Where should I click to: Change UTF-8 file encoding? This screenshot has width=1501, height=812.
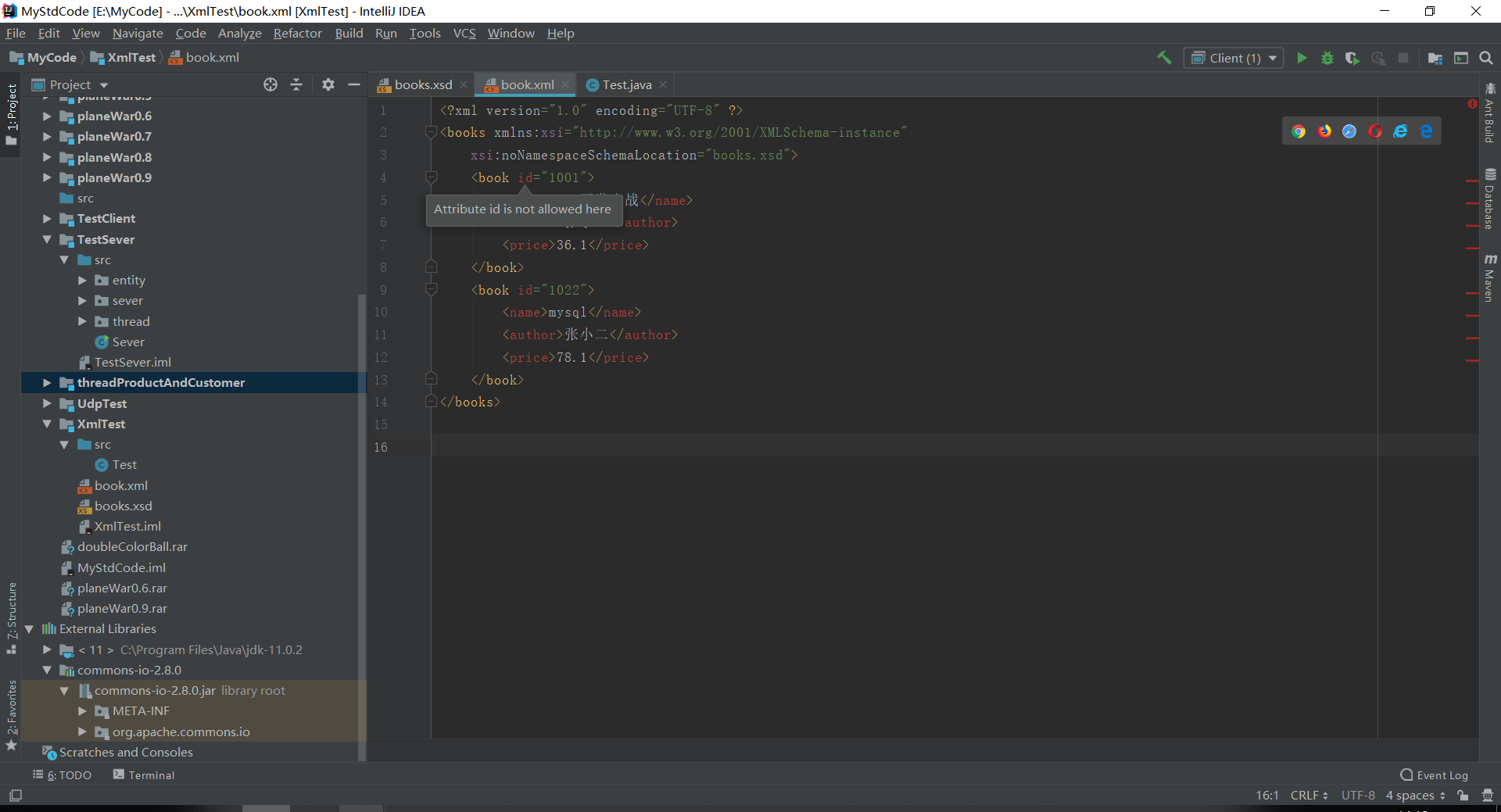(x=1358, y=796)
